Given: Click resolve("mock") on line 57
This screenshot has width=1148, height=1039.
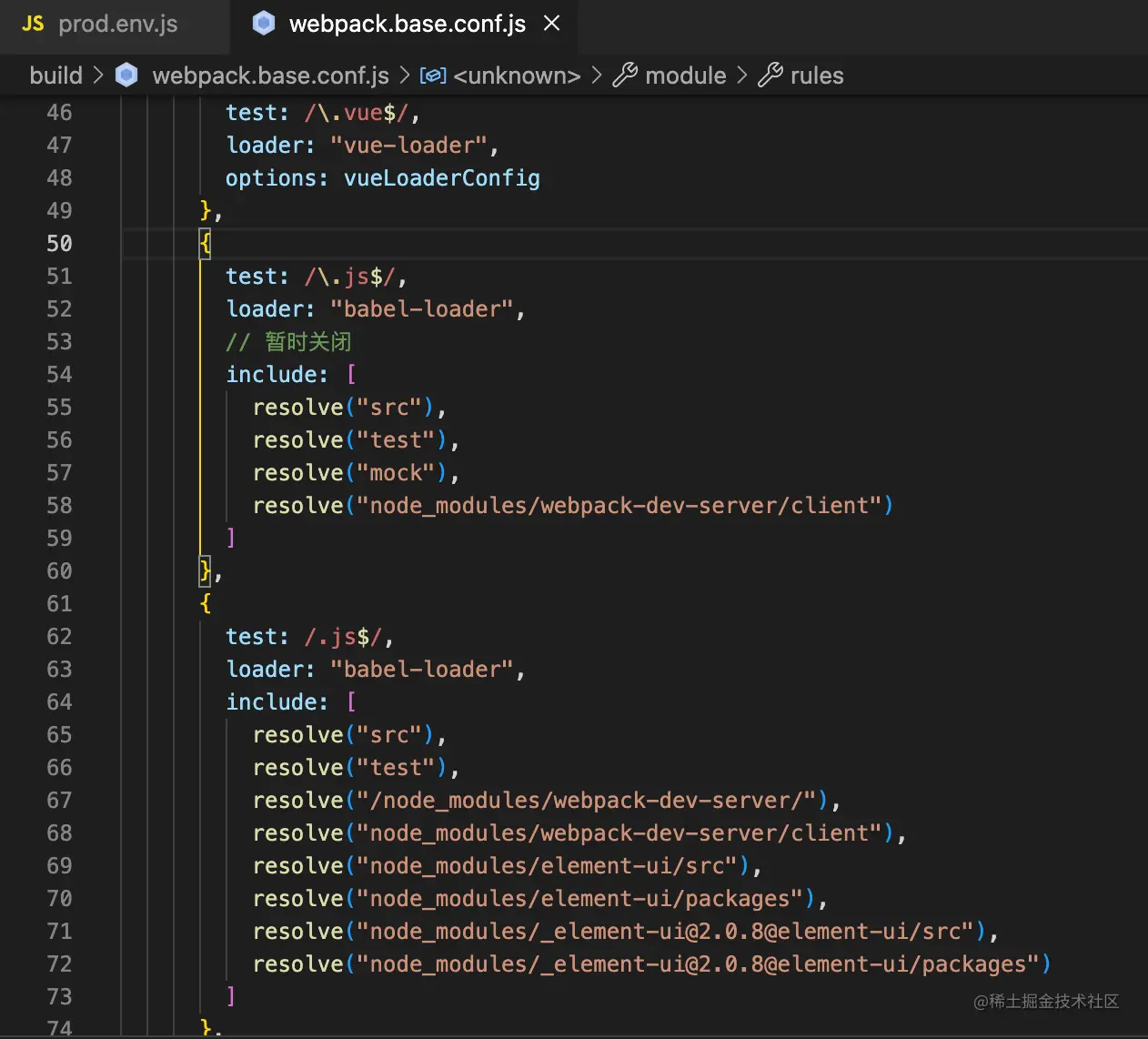Looking at the screenshot, I should (349, 473).
